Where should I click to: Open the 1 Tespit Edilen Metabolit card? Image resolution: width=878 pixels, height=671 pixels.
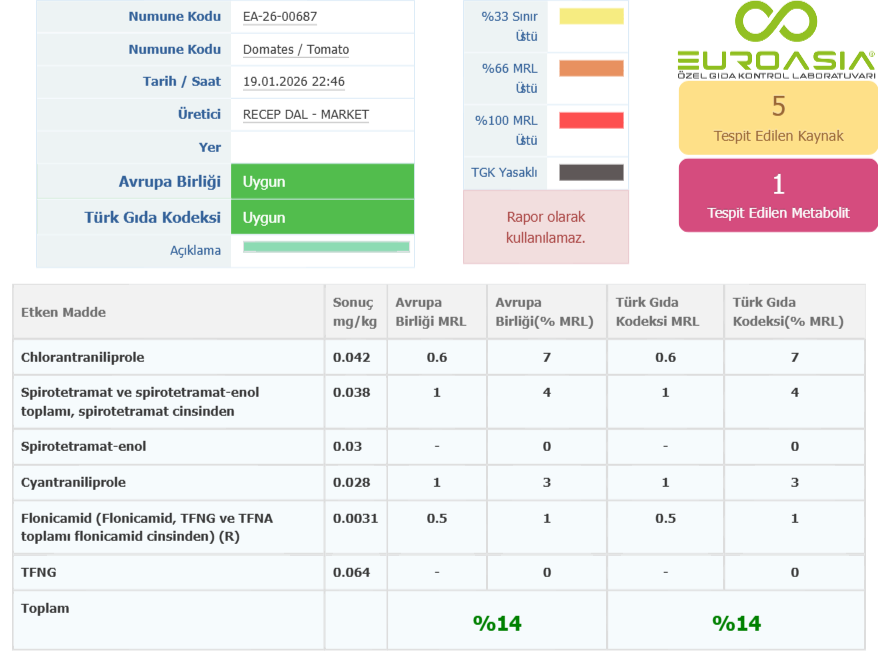coord(778,195)
